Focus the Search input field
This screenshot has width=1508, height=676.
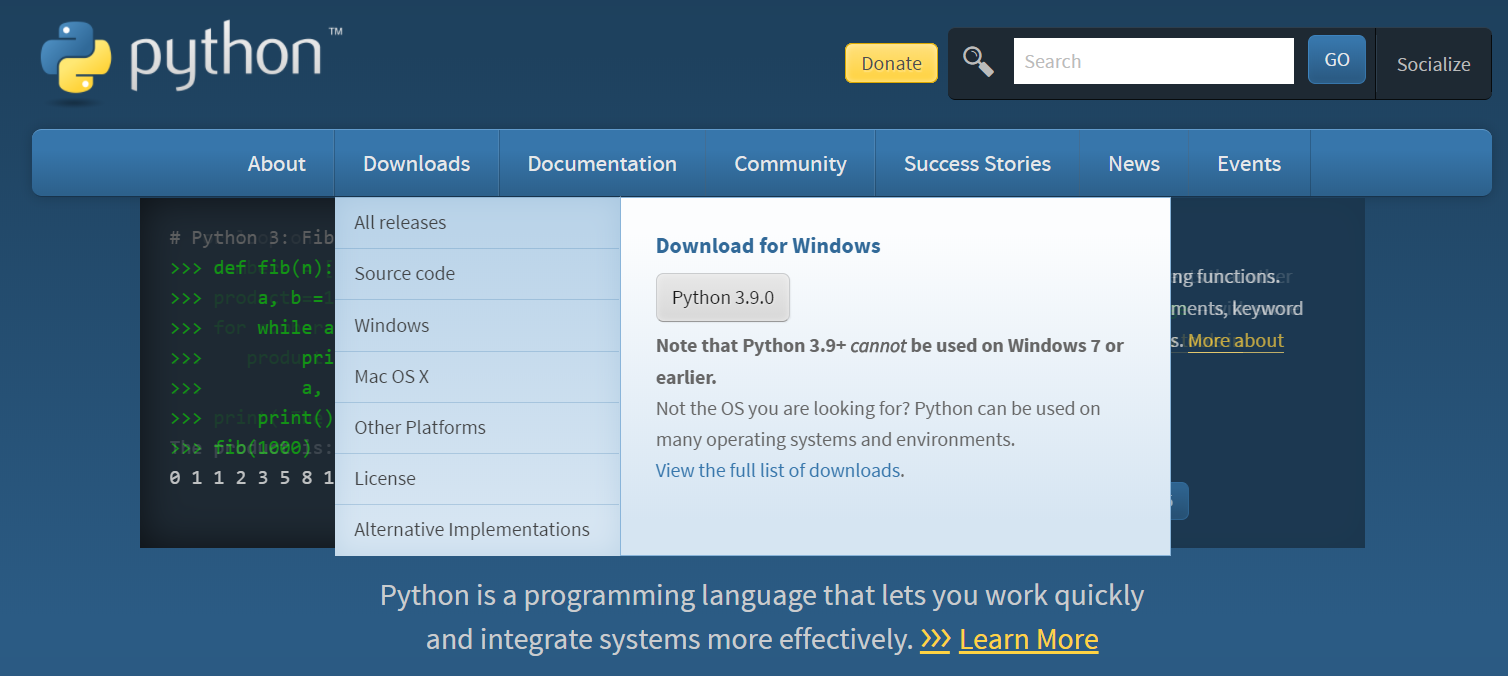point(1154,61)
